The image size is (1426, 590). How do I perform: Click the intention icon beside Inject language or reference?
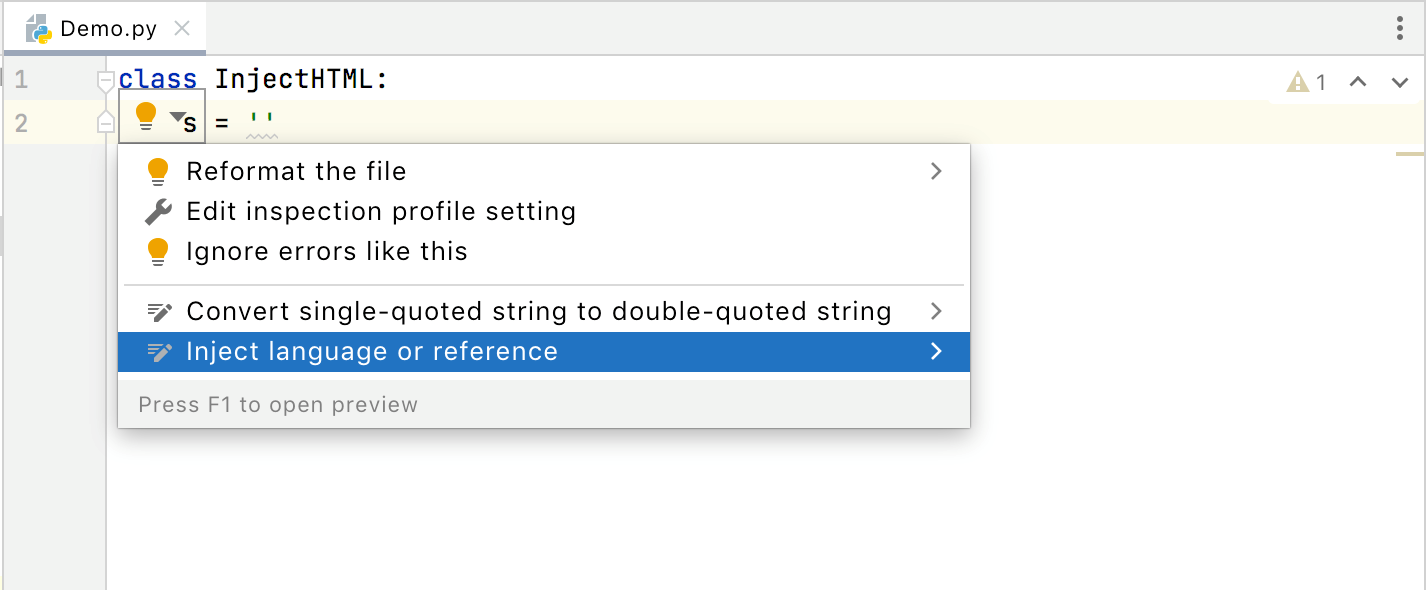click(159, 351)
